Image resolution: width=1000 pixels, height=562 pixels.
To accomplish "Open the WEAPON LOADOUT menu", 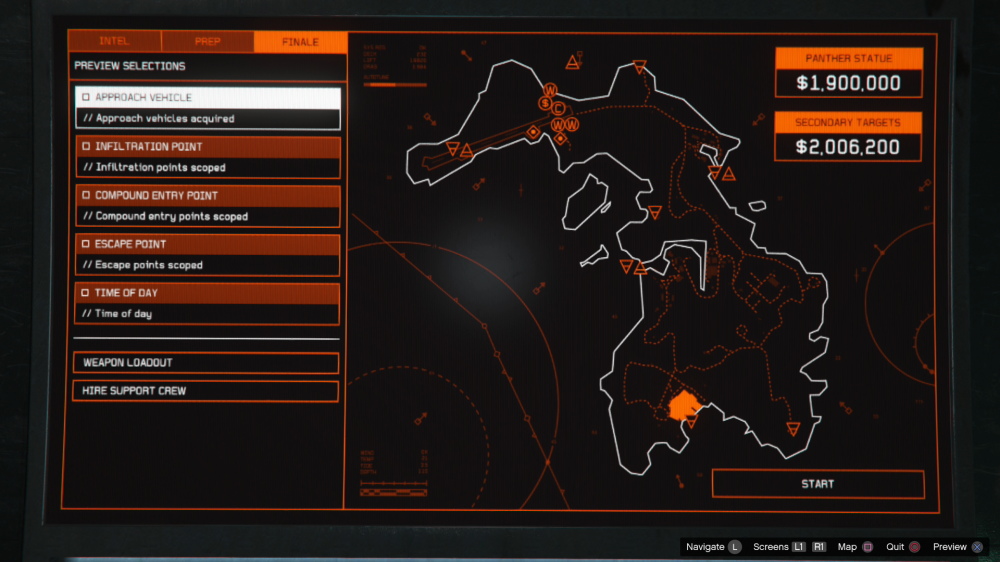I will point(206,362).
